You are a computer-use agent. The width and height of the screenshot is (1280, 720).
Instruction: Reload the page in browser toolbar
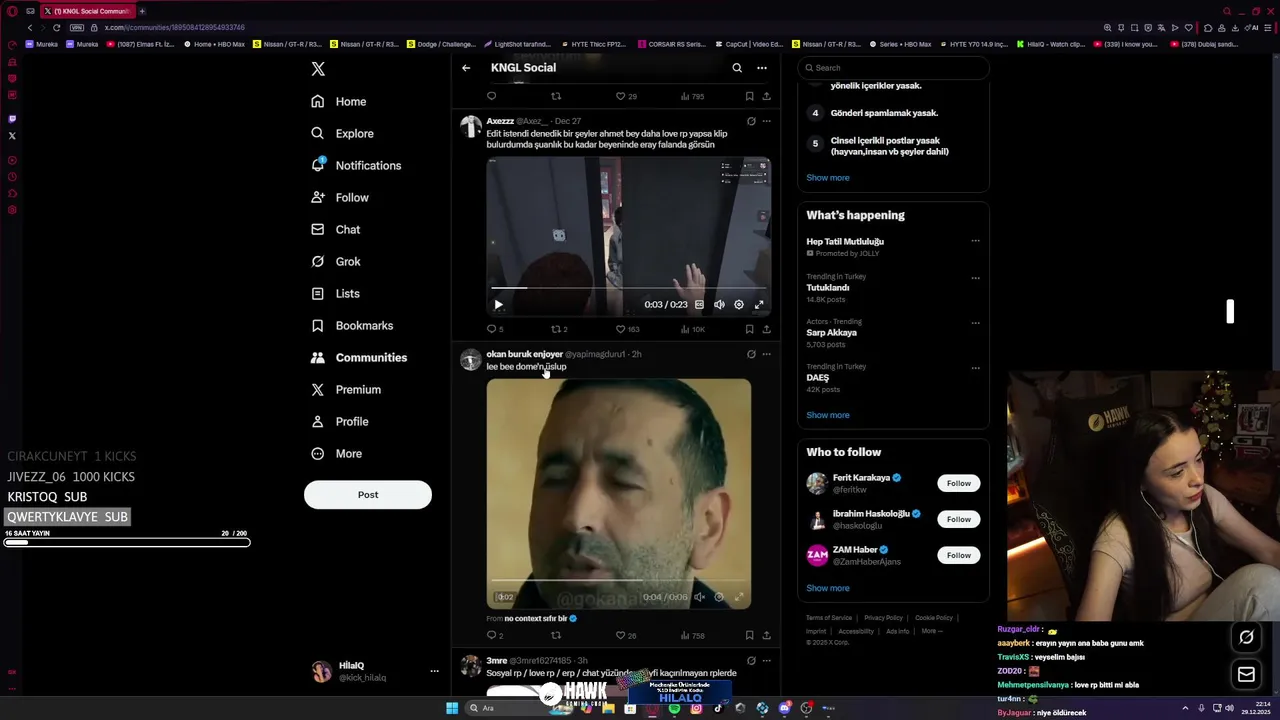(x=56, y=28)
